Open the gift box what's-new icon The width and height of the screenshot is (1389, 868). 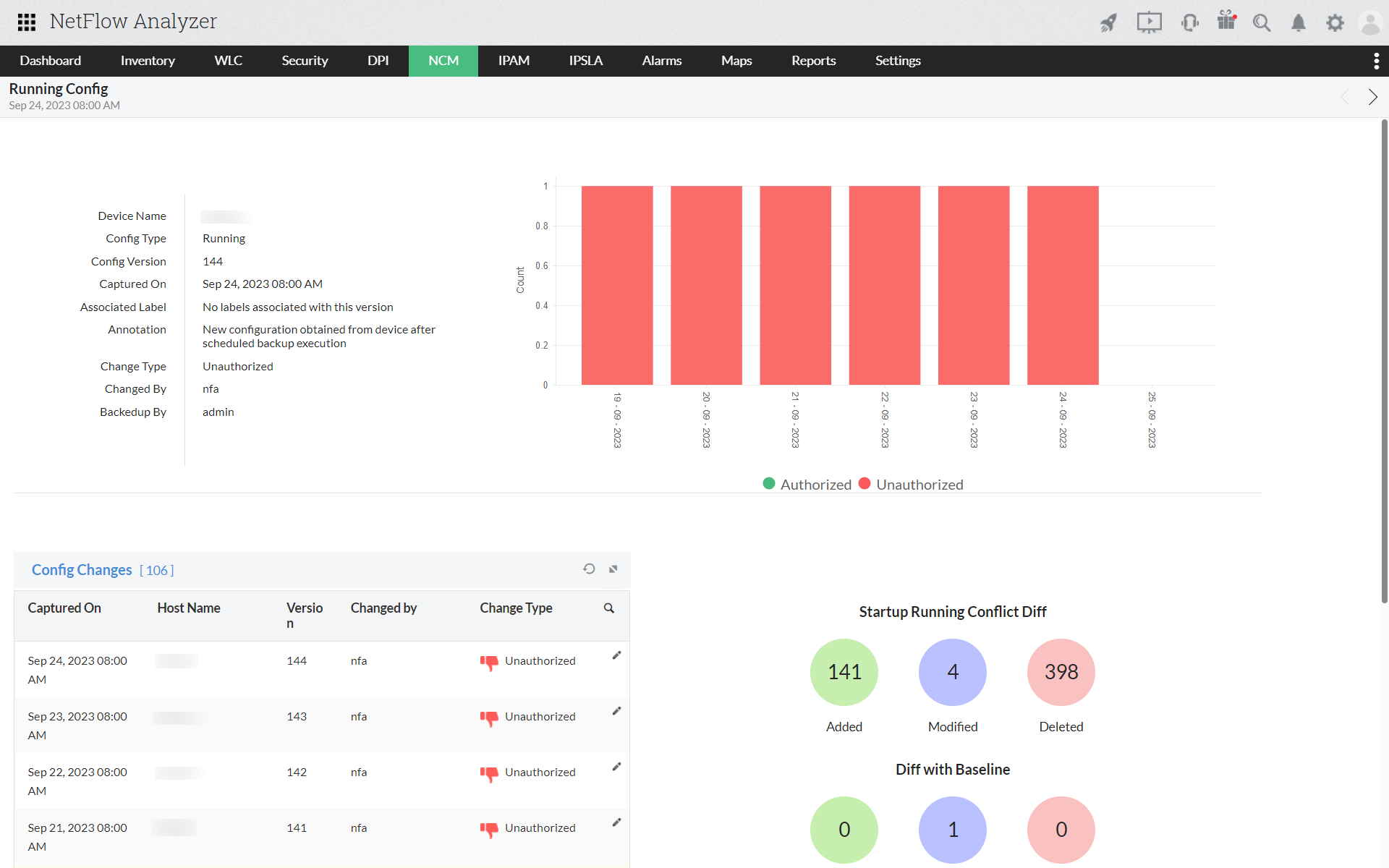coord(1226,21)
